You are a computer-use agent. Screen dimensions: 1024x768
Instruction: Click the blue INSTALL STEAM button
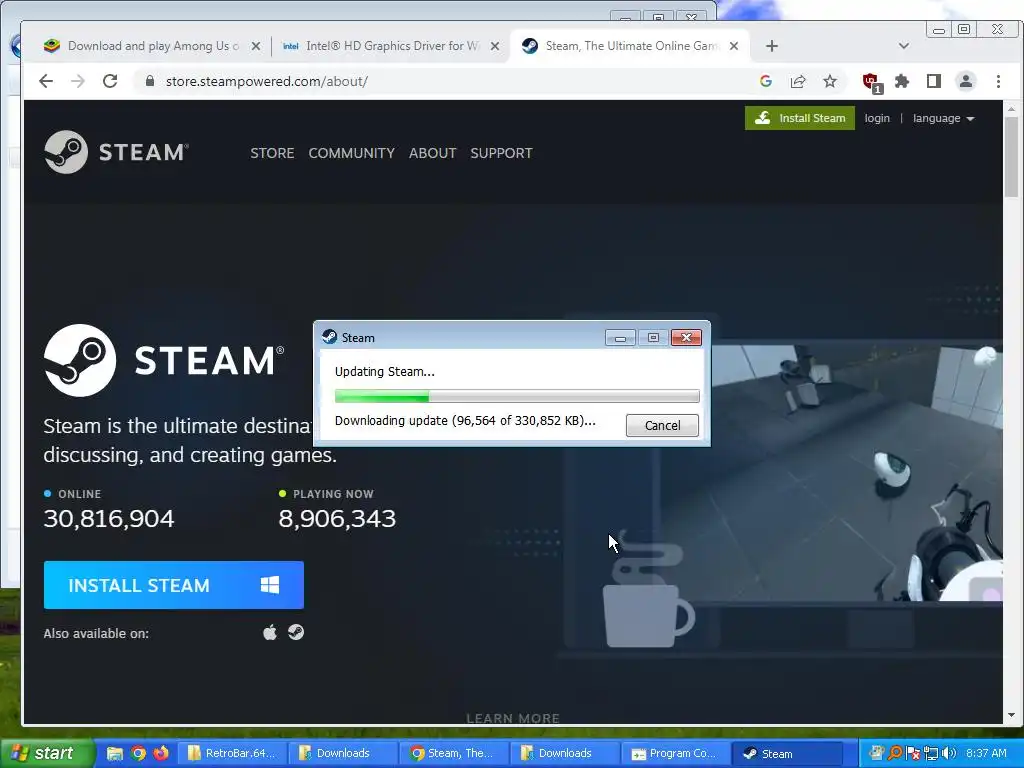174,585
